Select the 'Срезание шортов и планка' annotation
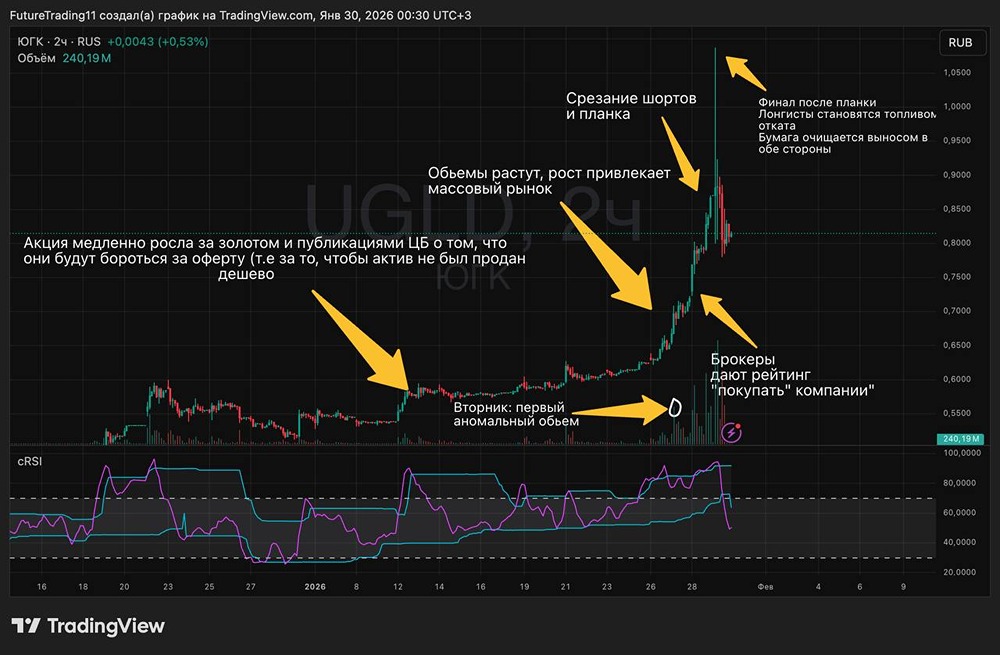Image resolution: width=1000 pixels, height=655 pixels. click(x=631, y=107)
